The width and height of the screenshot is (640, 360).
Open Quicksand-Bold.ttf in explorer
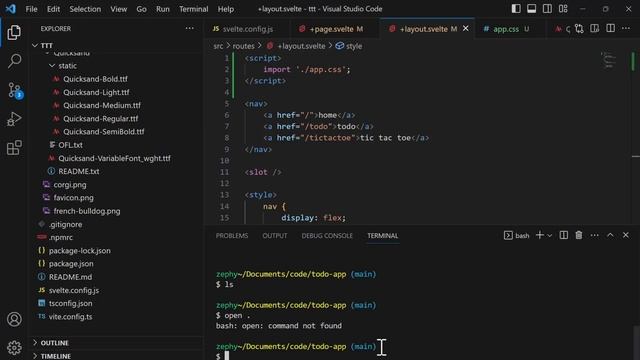95,79
